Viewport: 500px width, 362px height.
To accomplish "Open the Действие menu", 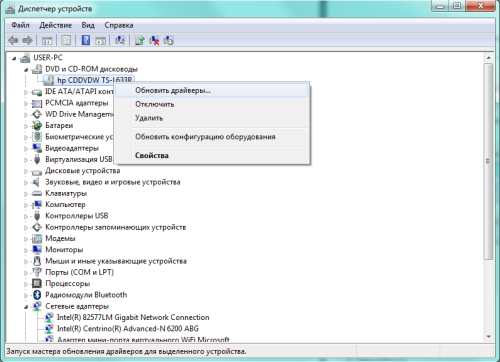I will pyautogui.click(x=55, y=25).
